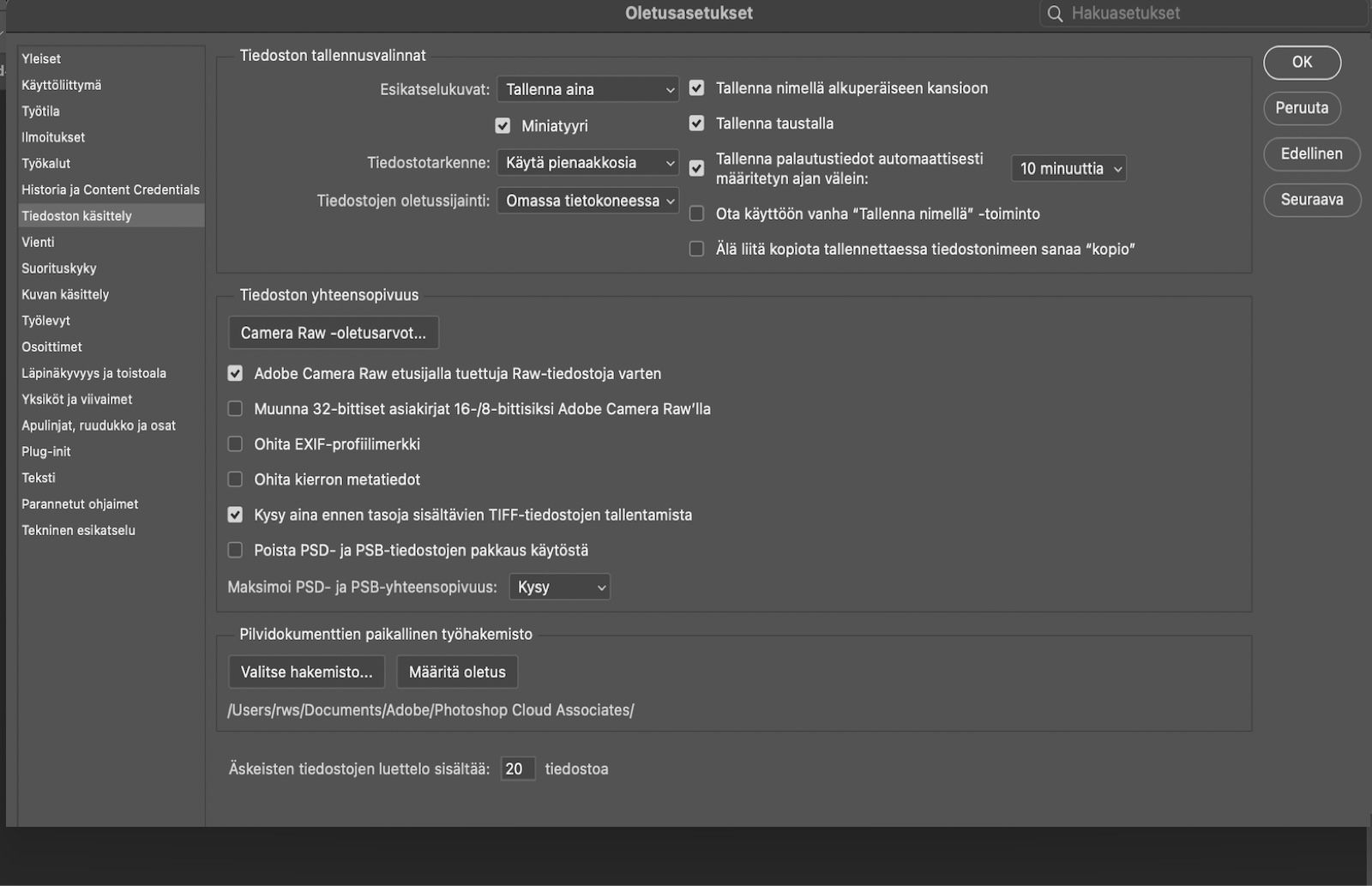Image resolution: width=1372 pixels, height=886 pixels.
Task: Select the Vienti sidebar item
Action: [x=38, y=242]
